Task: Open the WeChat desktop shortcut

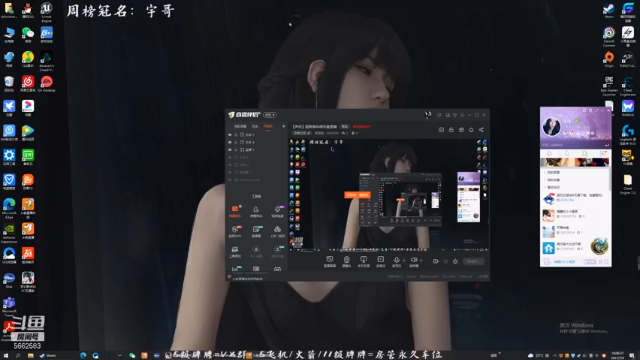Action: coord(28,35)
